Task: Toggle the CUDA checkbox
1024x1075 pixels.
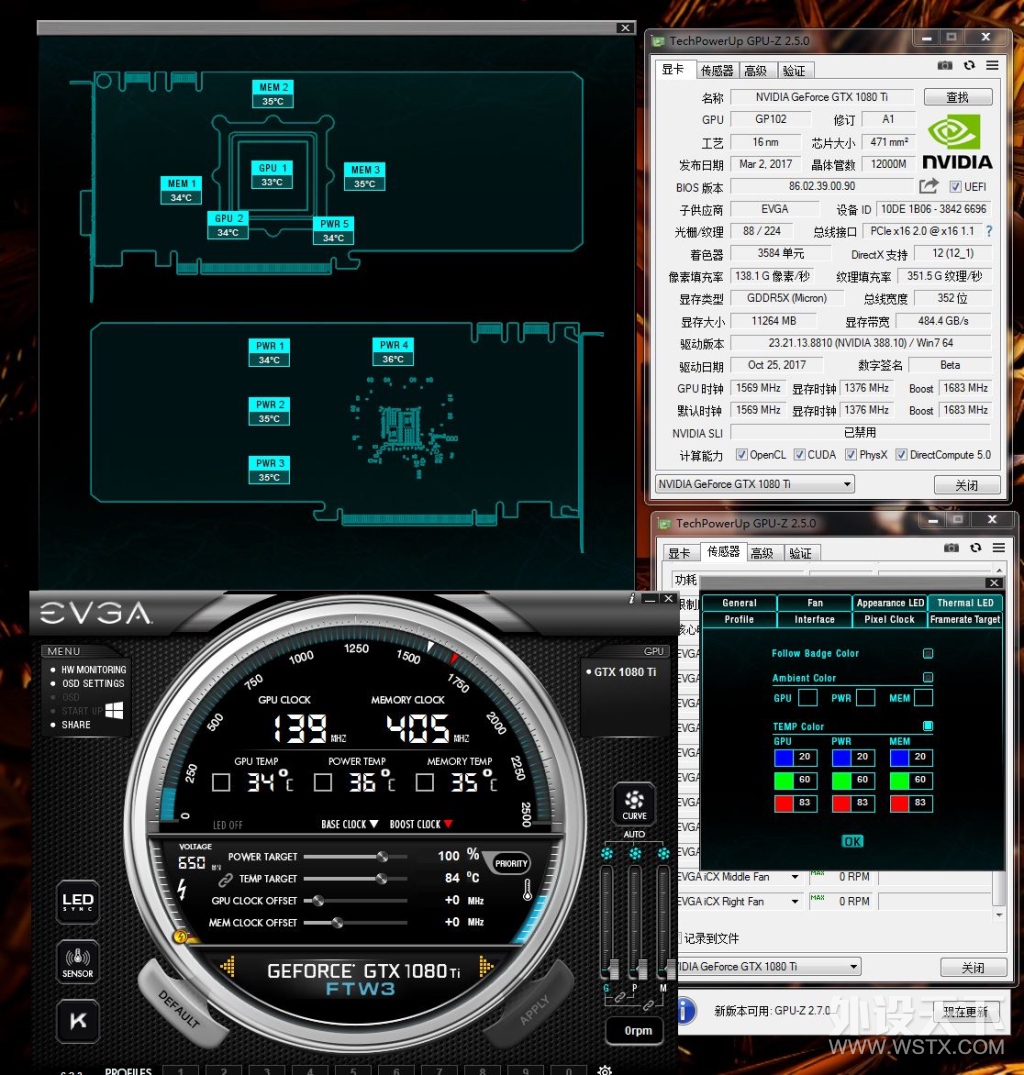Action: [x=799, y=455]
